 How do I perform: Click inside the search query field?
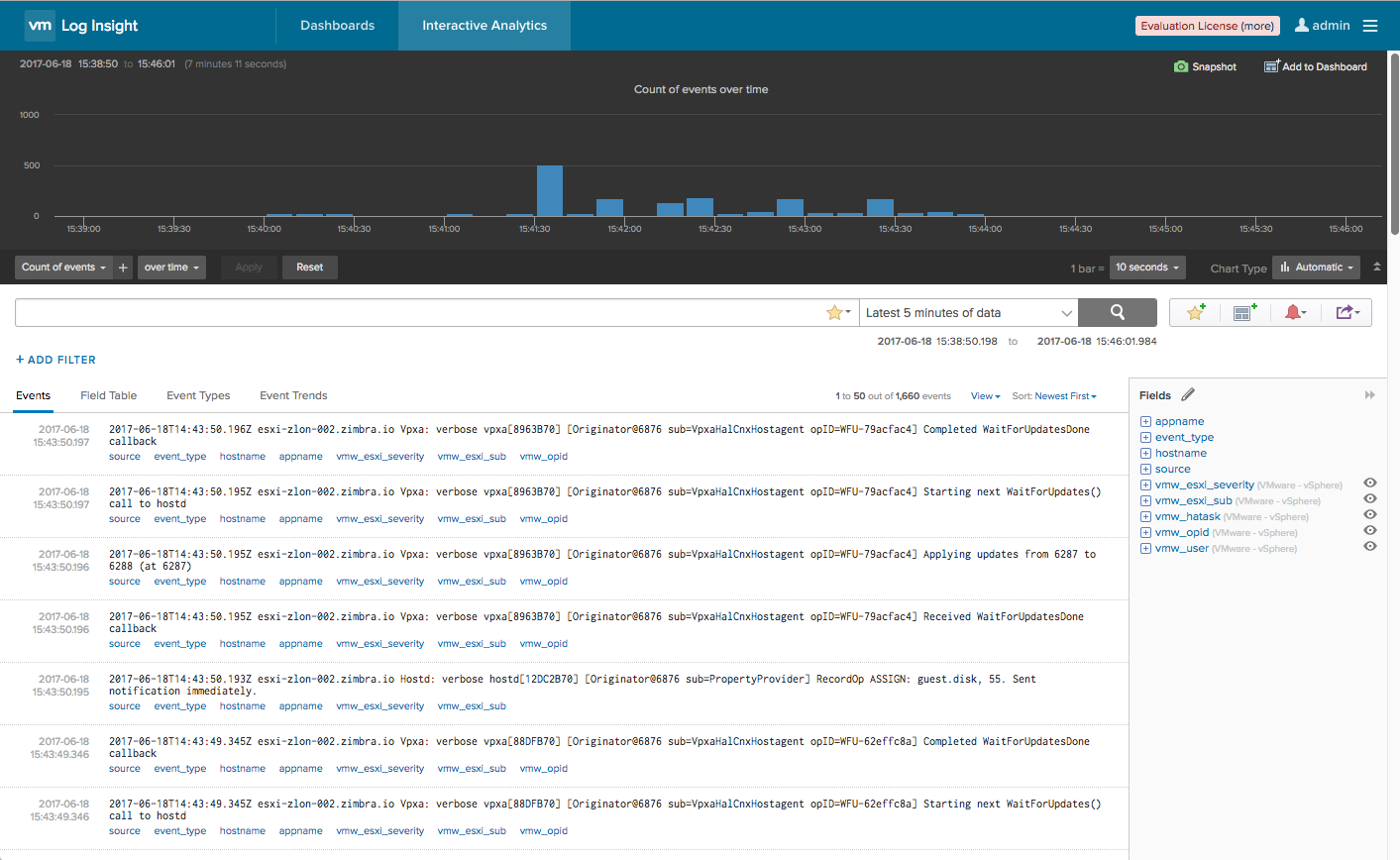[x=421, y=312]
